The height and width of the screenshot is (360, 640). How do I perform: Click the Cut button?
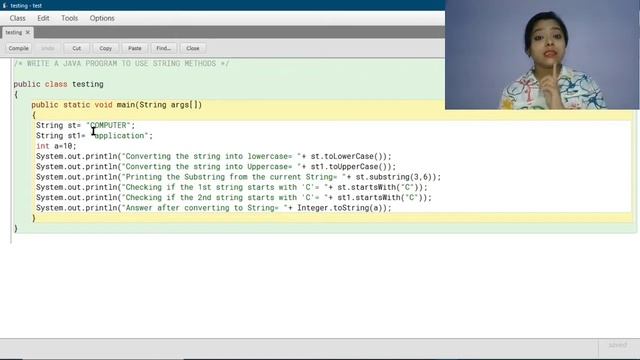76,48
